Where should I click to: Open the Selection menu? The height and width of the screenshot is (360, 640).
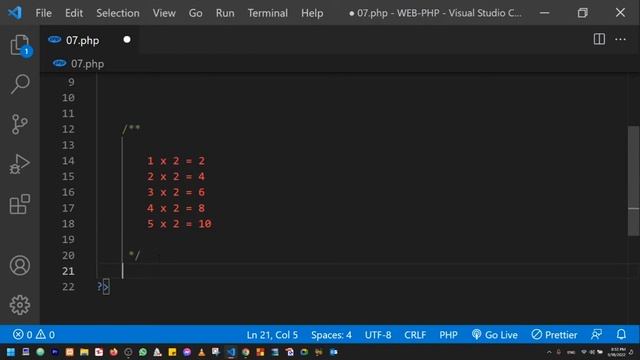118,13
